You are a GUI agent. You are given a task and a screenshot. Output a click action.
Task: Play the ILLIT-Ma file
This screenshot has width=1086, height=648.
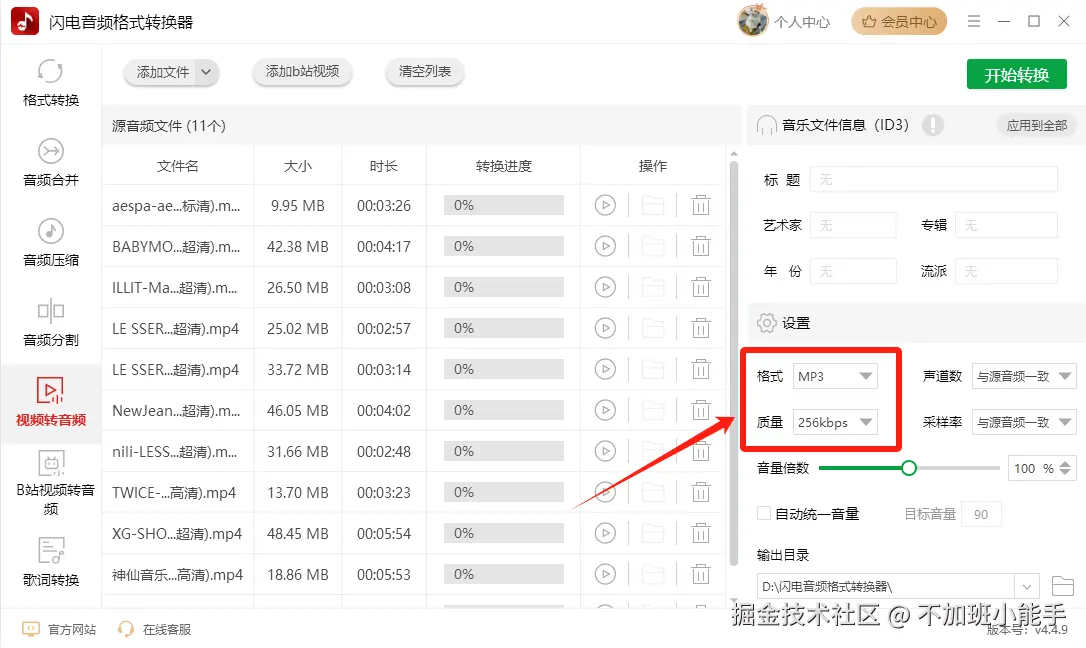[605, 287]
